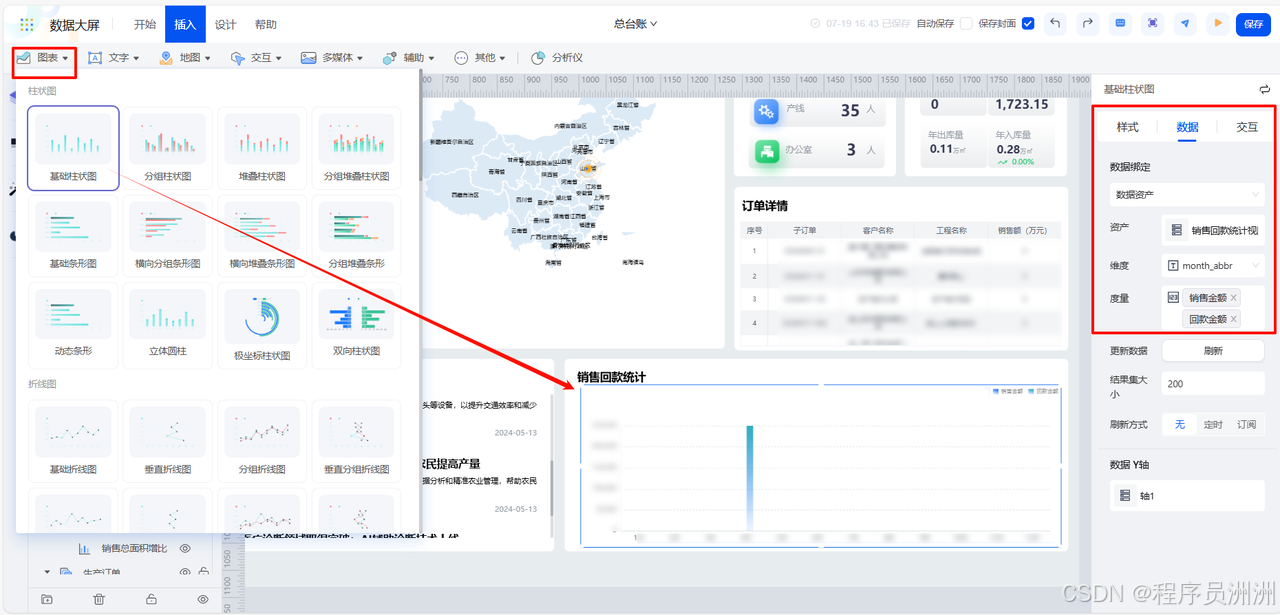The image size is (1280, 615).
Task: Click the redo arrow icon
Action: tap(1087, 24)
